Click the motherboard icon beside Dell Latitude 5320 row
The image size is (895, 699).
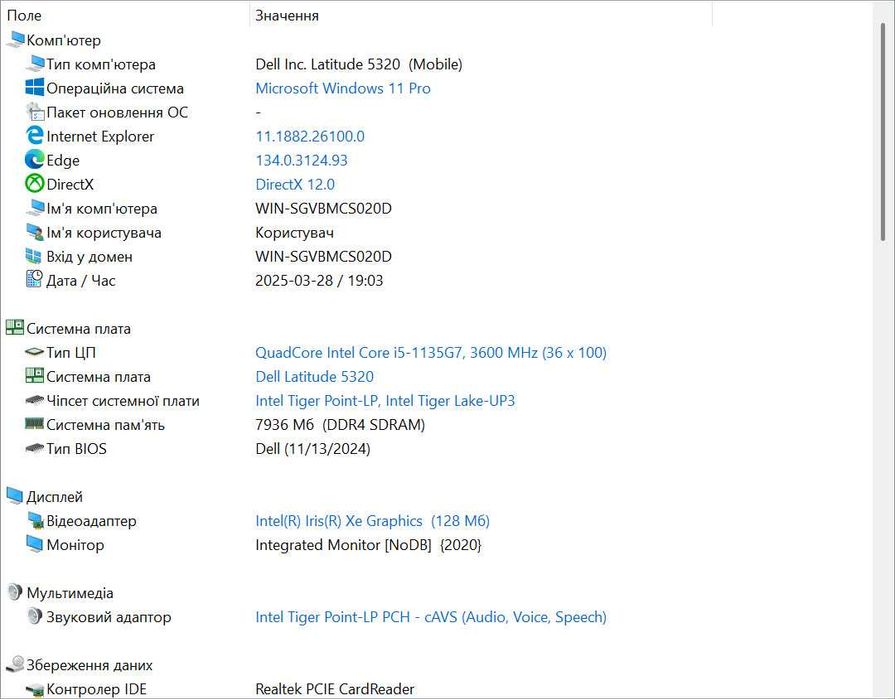click(35, 375)
